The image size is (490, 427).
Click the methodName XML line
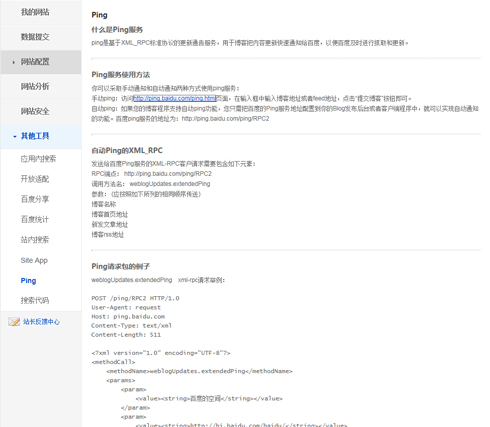(x=199, y=371)
